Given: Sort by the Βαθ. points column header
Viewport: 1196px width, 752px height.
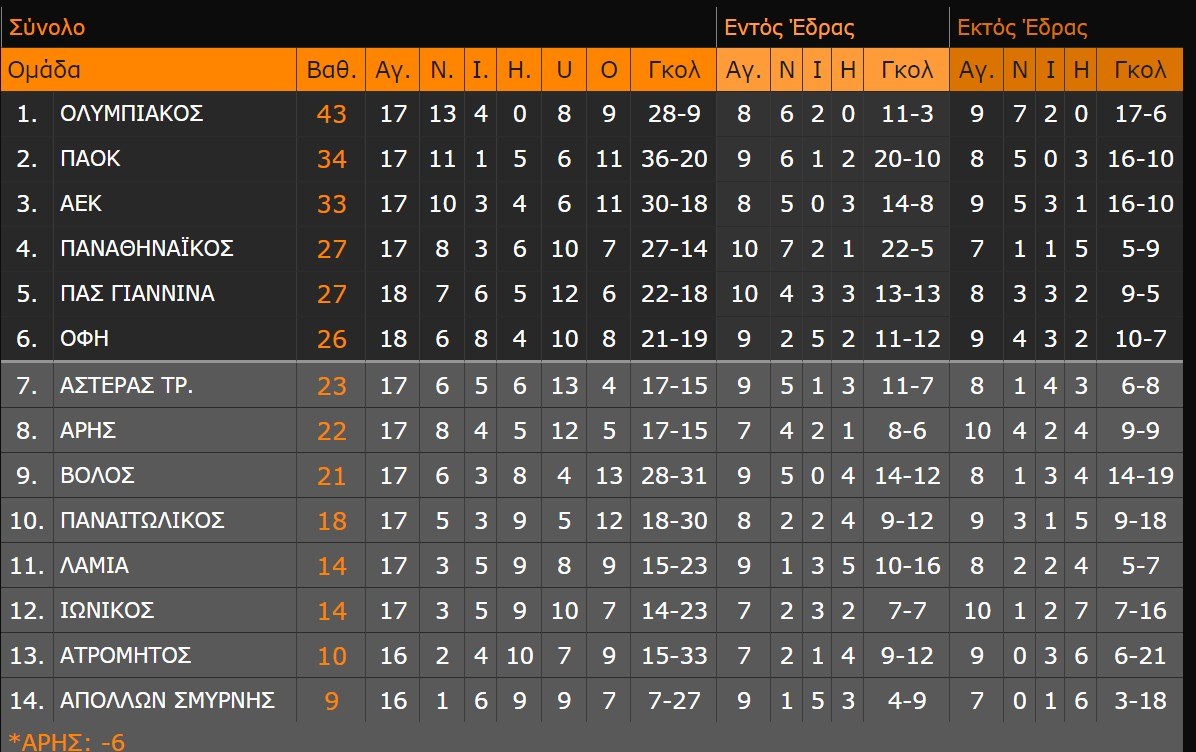Looking at the screenshot, I should [331, 70].
